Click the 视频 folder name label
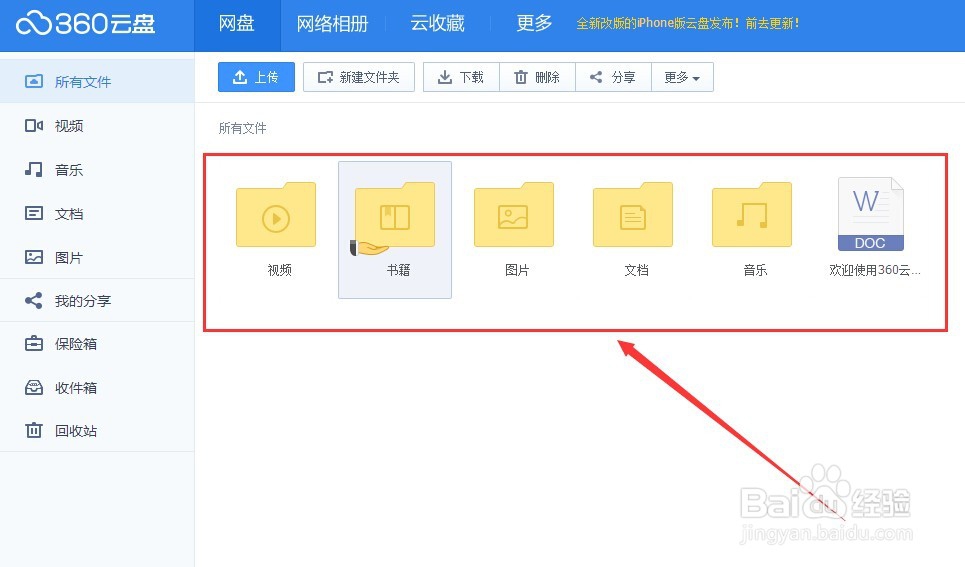The height and width of the screenshot is (567, 965). [x=279, y=270]
